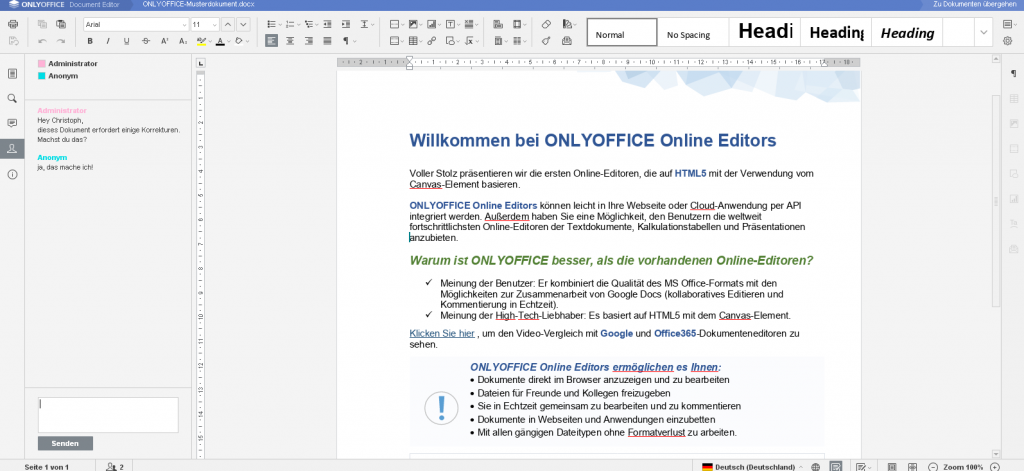1024x471 pixels.
Task: Redo the last action
Action: (x=61, y=41)
